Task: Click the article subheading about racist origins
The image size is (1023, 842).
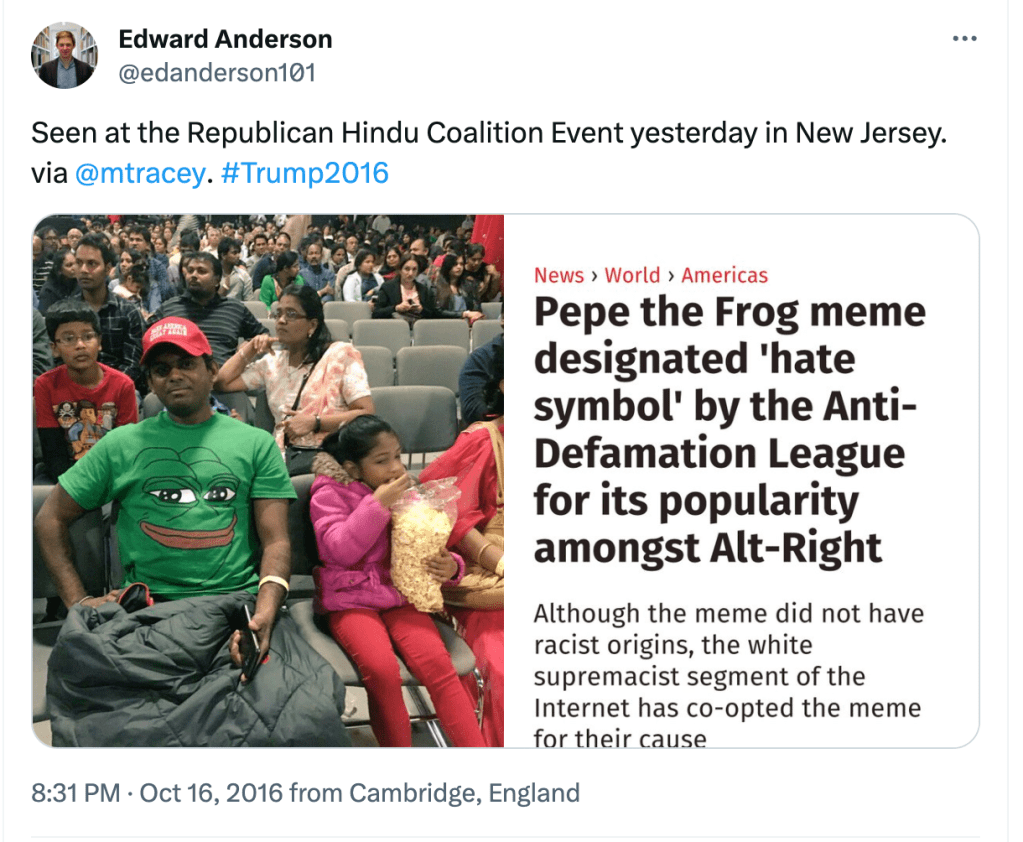Action: 728,676
